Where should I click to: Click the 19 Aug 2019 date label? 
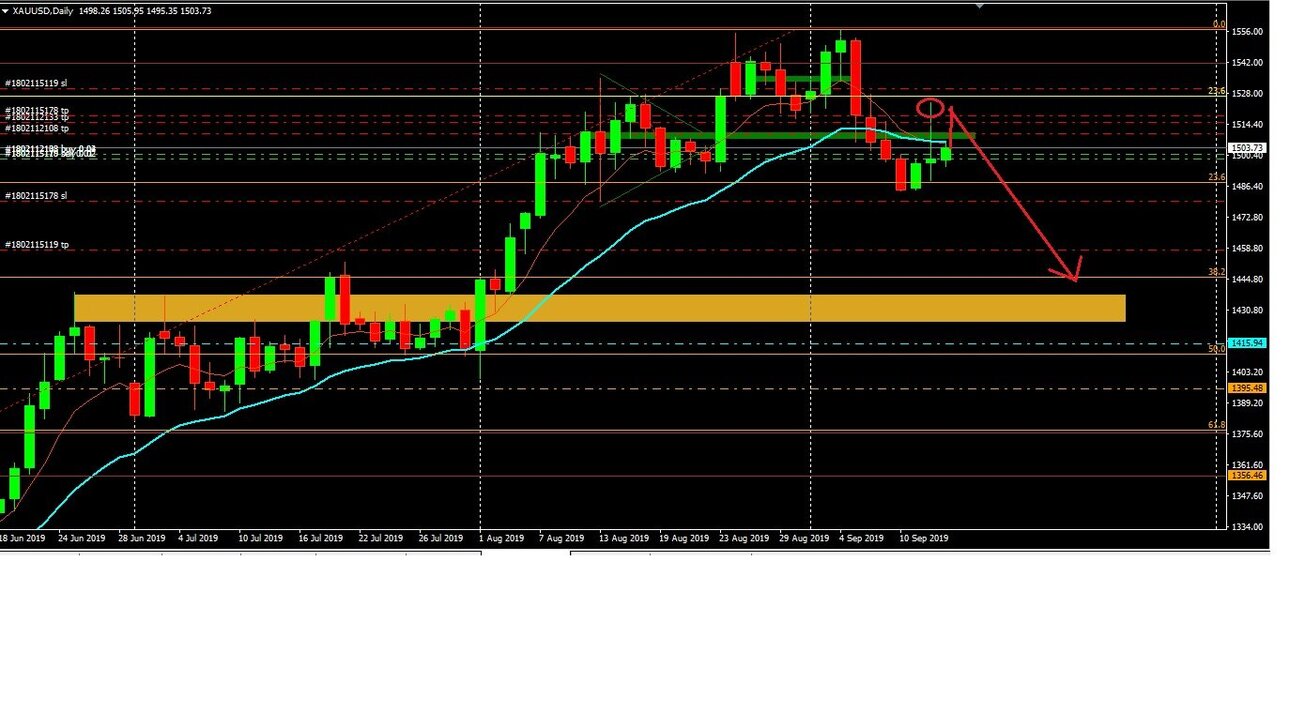tap(682, 538)
